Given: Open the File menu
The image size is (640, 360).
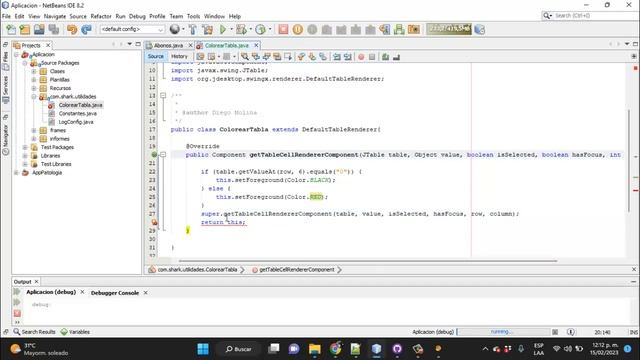Looking at the screenshot, I should tap(6, 16).
